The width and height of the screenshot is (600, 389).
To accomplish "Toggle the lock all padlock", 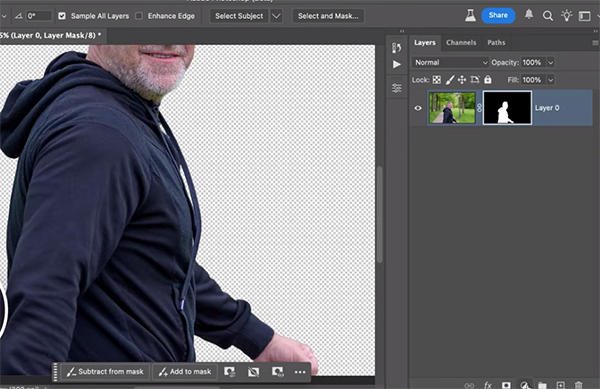I will (488, 79).
